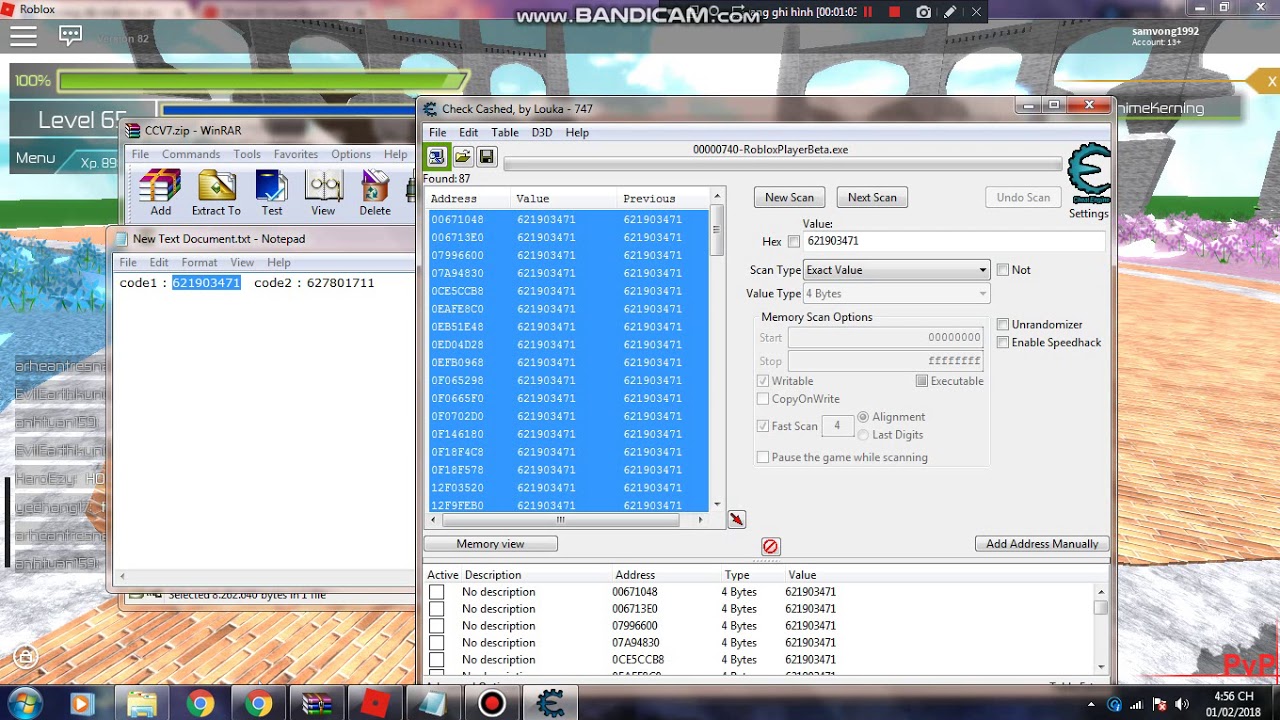
Task: Click the WinRAR icon on the taskbar
Action: coord(316,704)
